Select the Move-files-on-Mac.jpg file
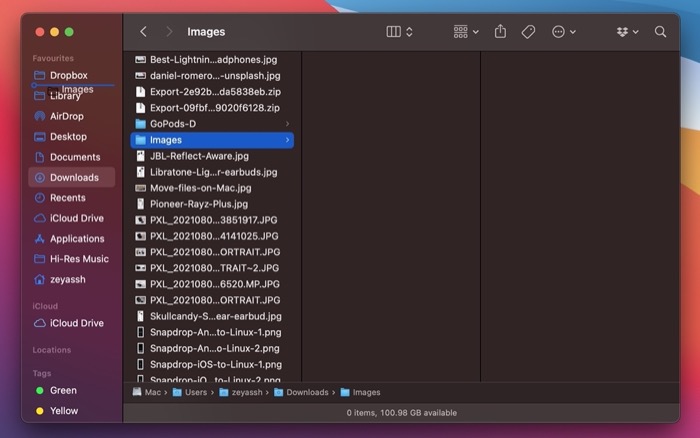The height and width of the screenshot is (438, 700). coord(200,188)
